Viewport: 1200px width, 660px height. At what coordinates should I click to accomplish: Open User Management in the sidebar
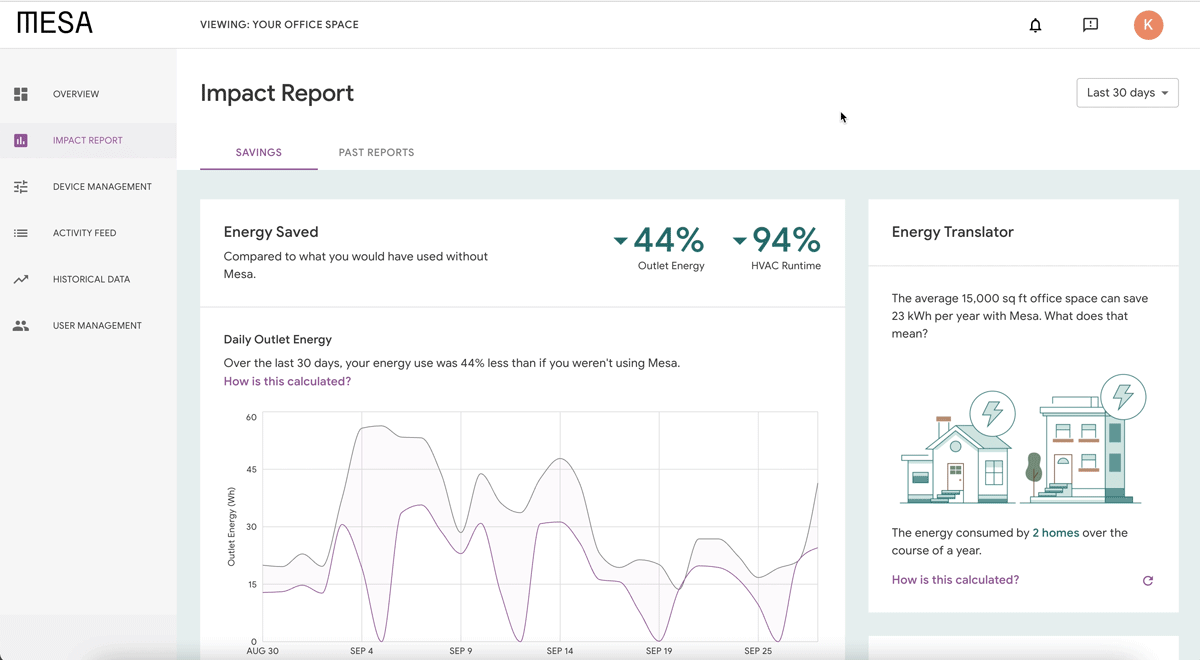pos(88,326)
